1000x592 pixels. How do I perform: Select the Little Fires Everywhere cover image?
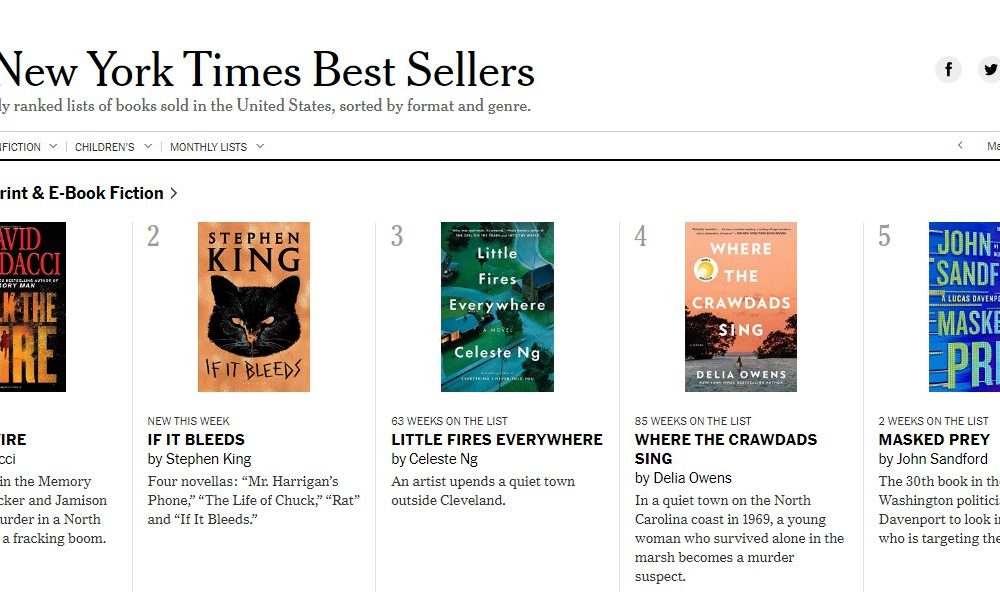[497, 307]
